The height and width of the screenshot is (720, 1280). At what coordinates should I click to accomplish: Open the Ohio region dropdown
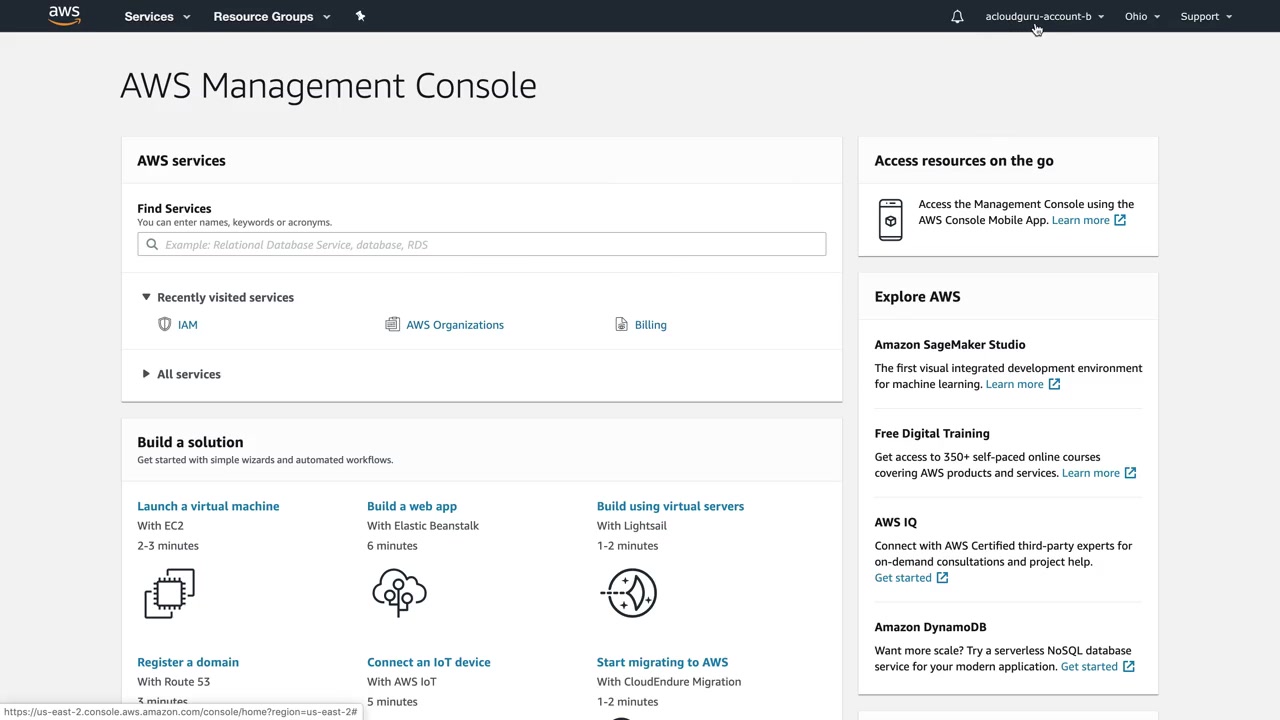(1142, 16)
